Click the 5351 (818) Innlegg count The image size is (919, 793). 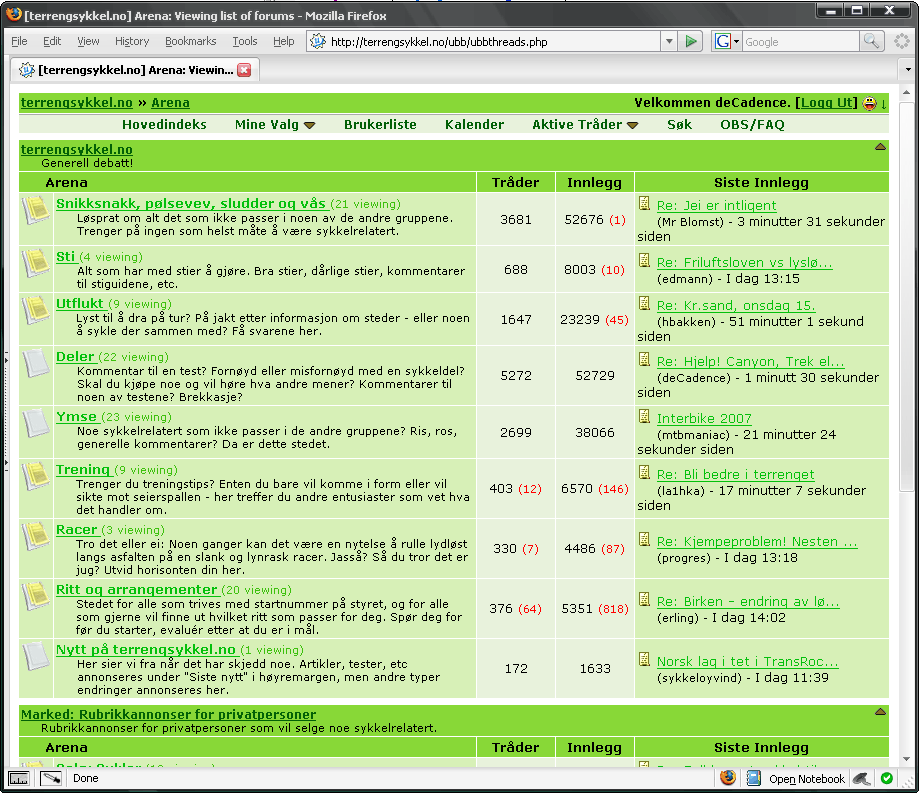(x=594, y=609)
